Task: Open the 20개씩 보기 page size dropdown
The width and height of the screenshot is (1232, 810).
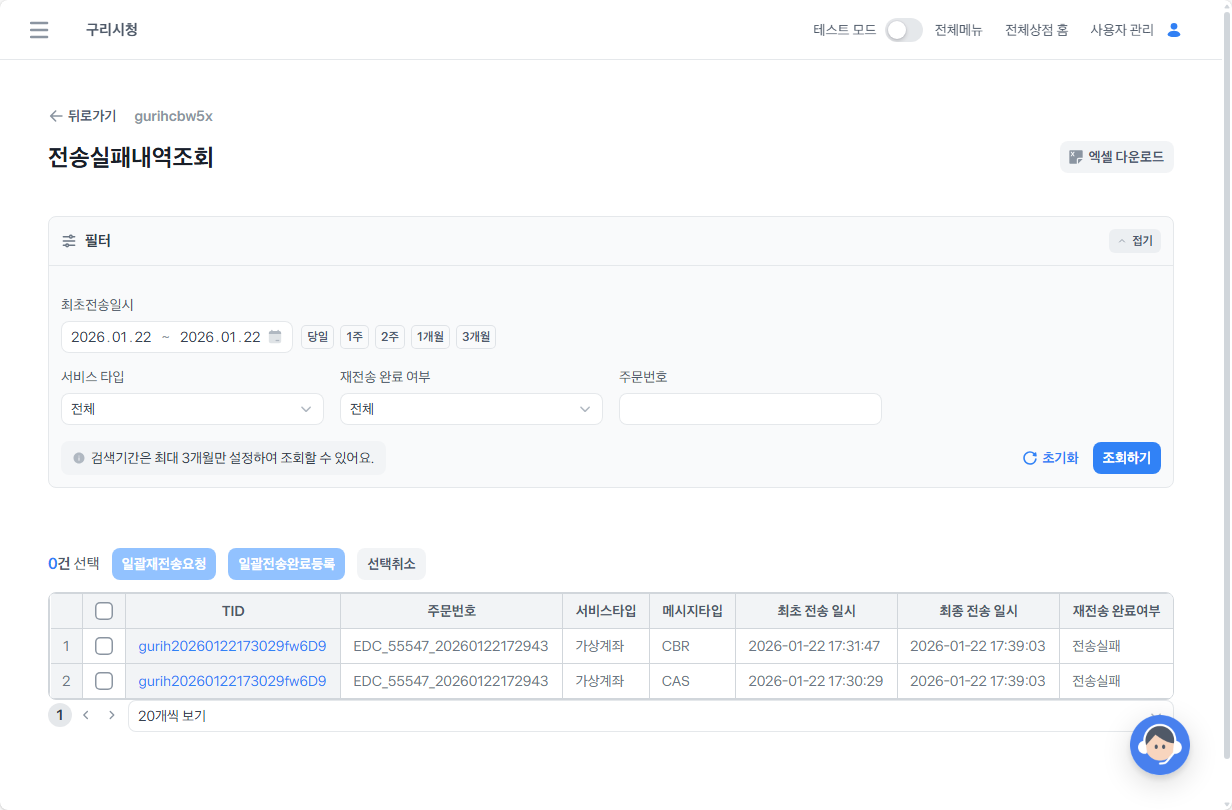Action: [650, 716]
